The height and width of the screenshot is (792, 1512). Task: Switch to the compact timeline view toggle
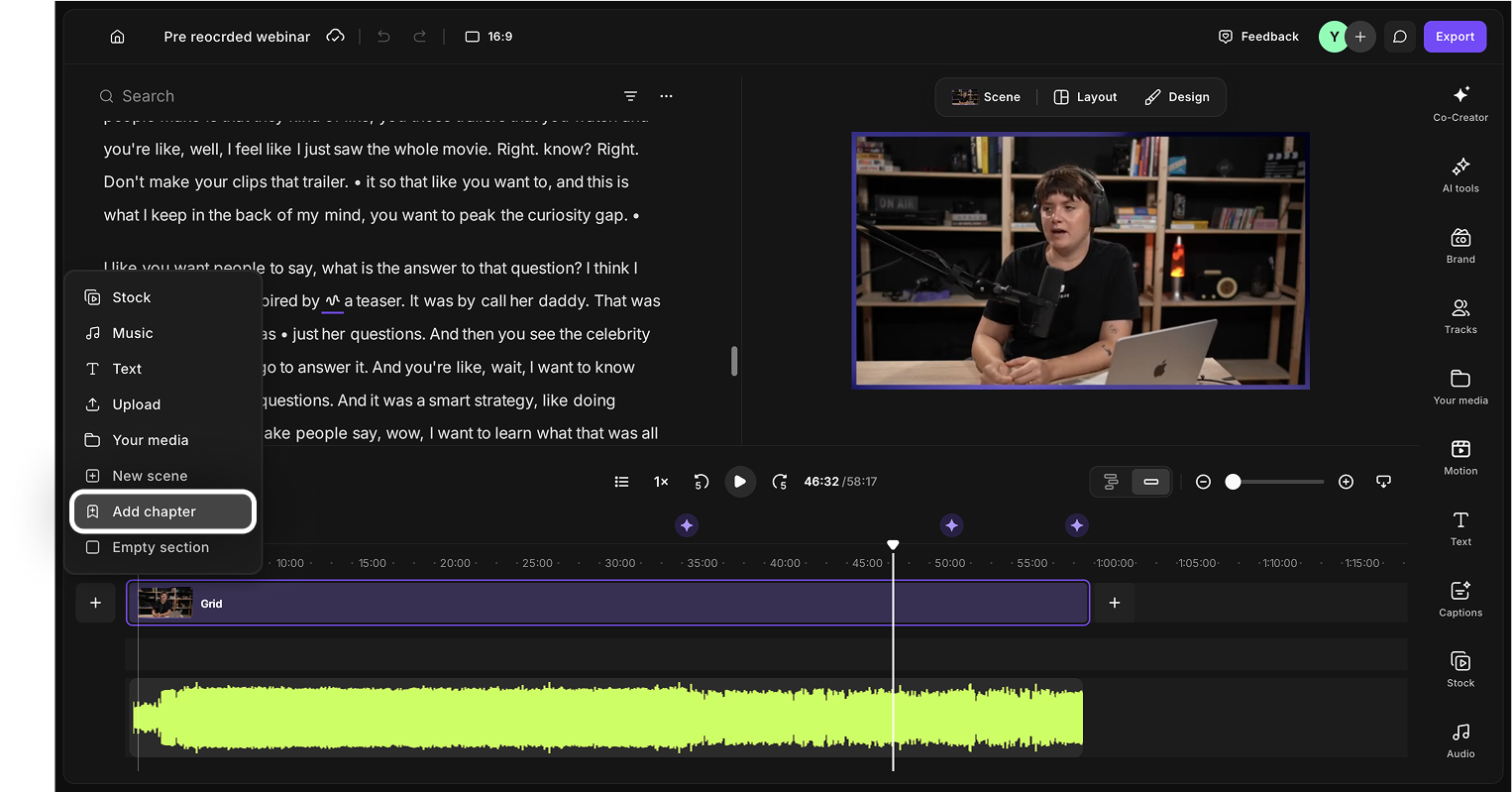pos(1150,482)
